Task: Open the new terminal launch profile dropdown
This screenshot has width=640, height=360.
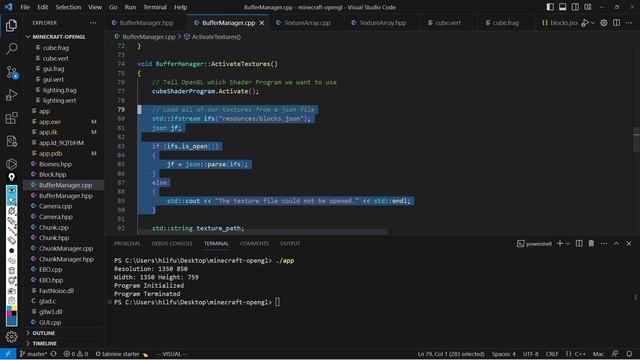Action: coord(567,244)
